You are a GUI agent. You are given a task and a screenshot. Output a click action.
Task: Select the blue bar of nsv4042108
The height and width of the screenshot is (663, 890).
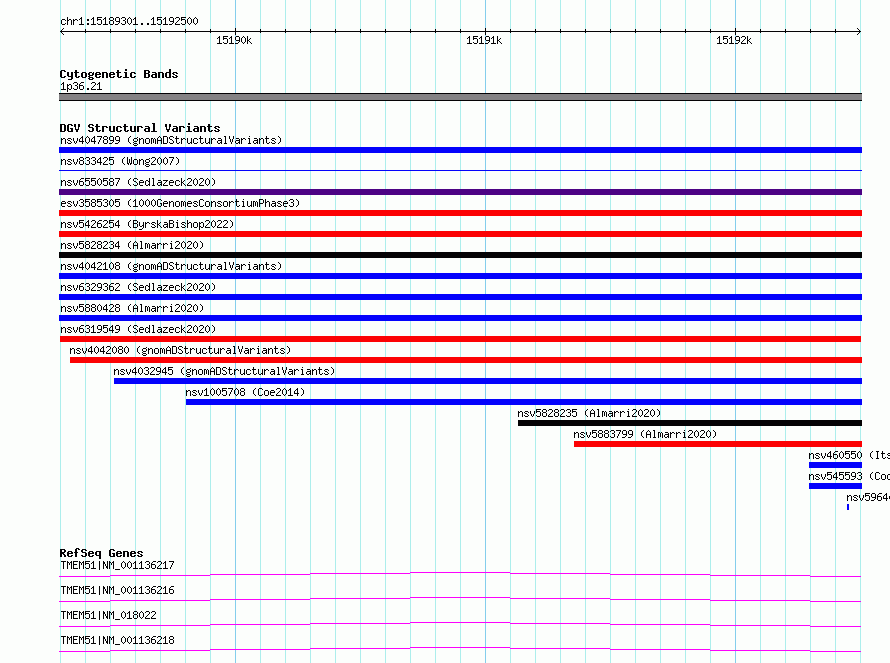coord(460,276)
